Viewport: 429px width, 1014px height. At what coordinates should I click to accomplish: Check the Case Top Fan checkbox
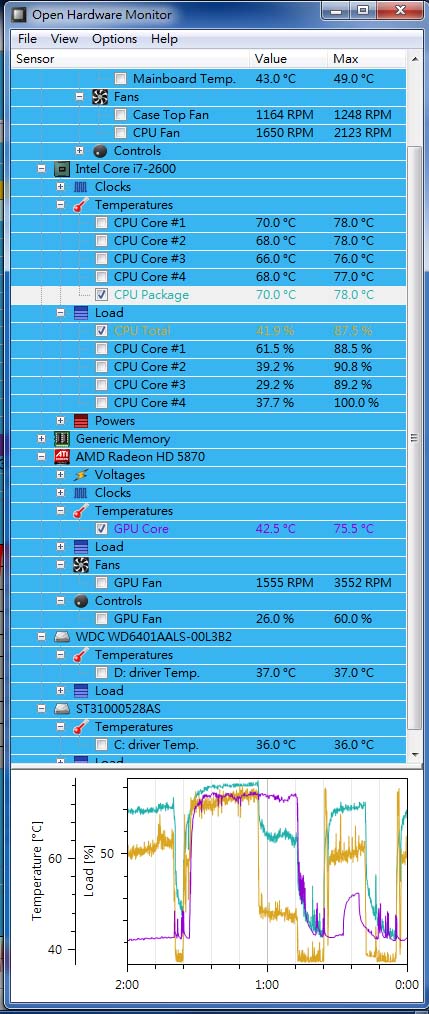click(x=120, y=115)
